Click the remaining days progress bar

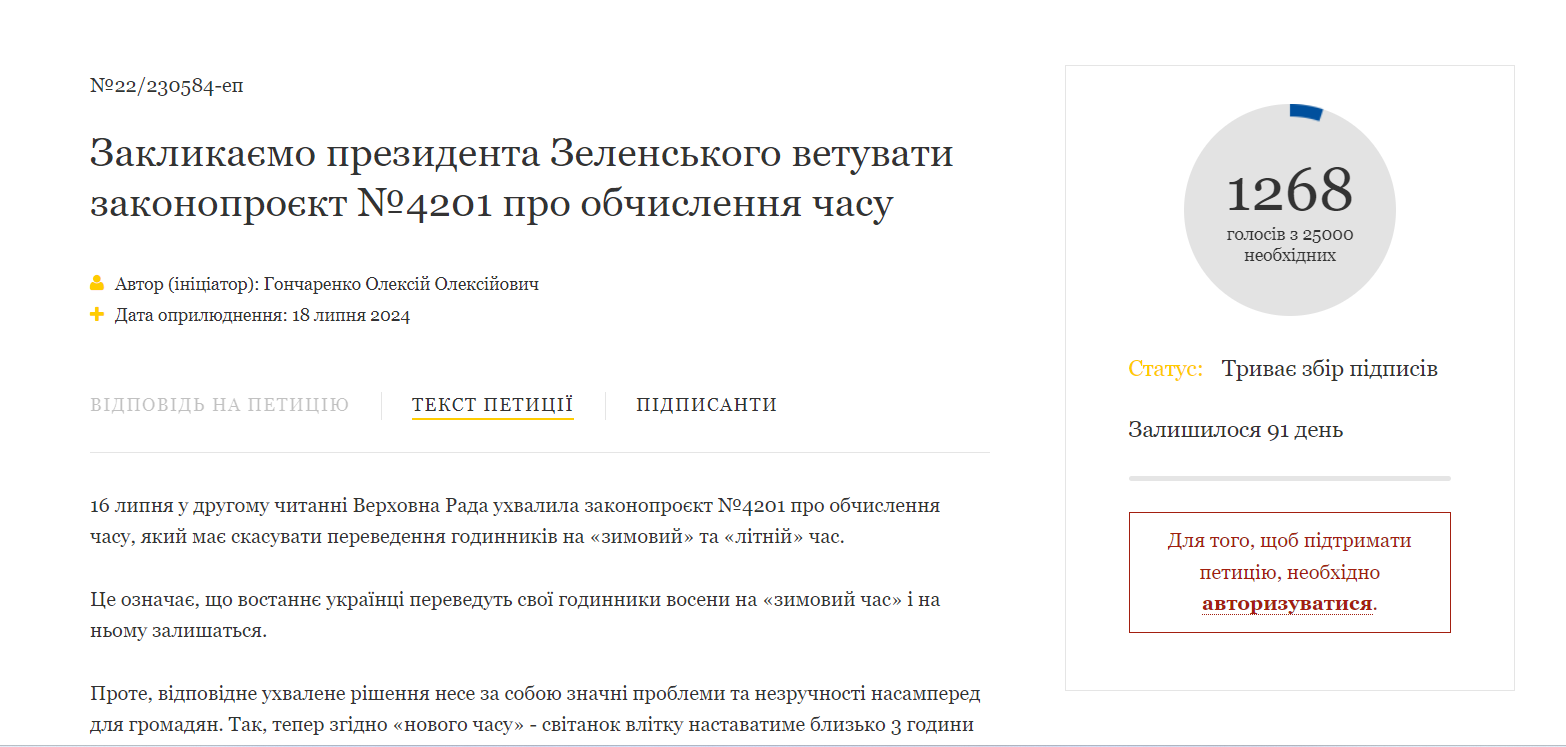pyautogui.click(x=1290, y=478)
